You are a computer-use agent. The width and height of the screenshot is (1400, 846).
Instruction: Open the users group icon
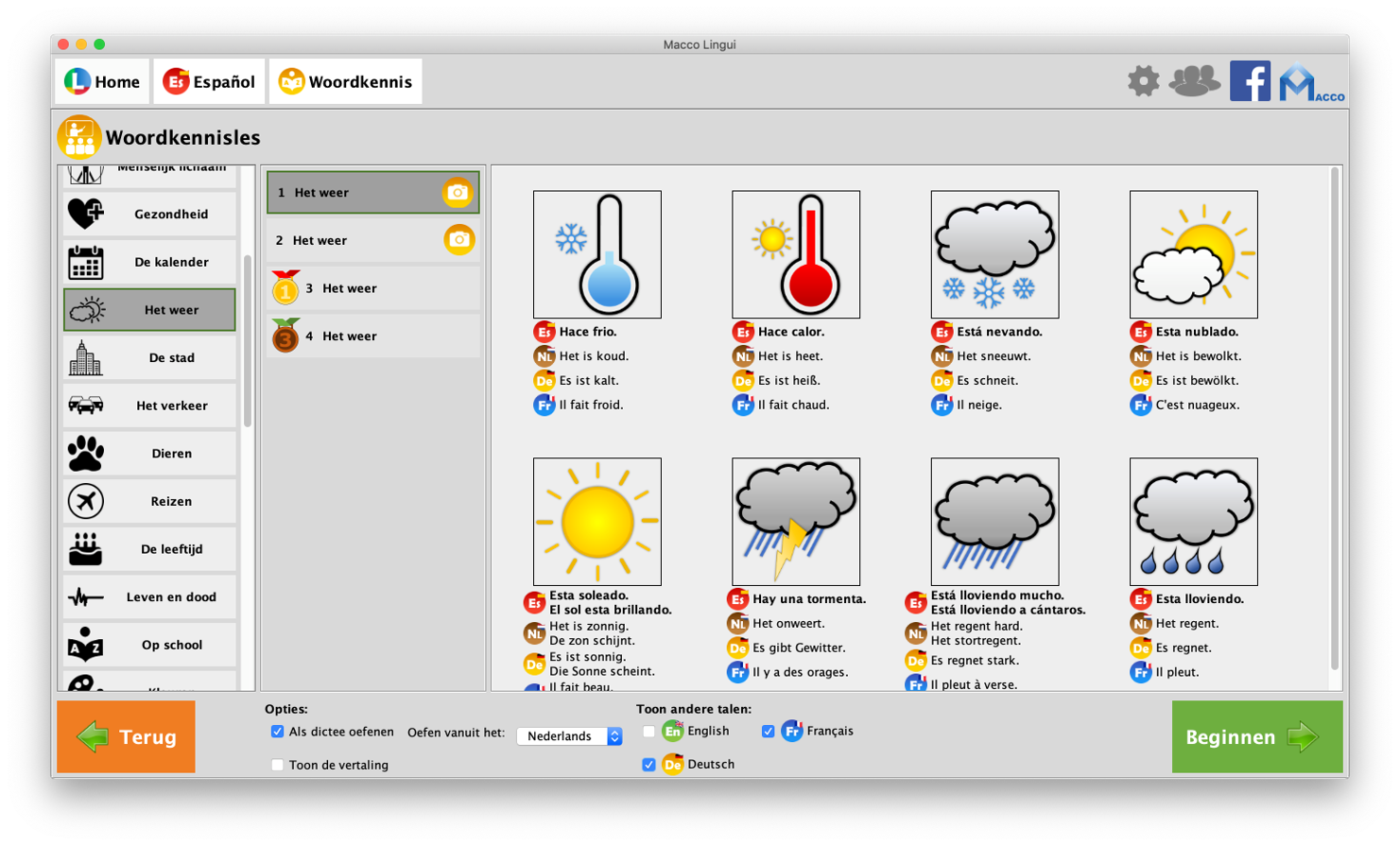pos(1194,81)
